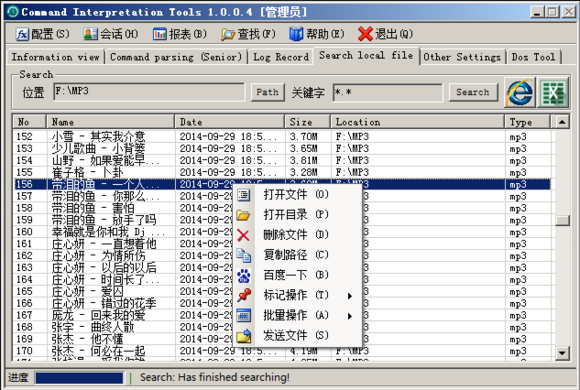The image size is (580, 390).
Task: Switch to the Command parsing (Senior) tab
Action: pyautogui.click(x=176, y=57)
